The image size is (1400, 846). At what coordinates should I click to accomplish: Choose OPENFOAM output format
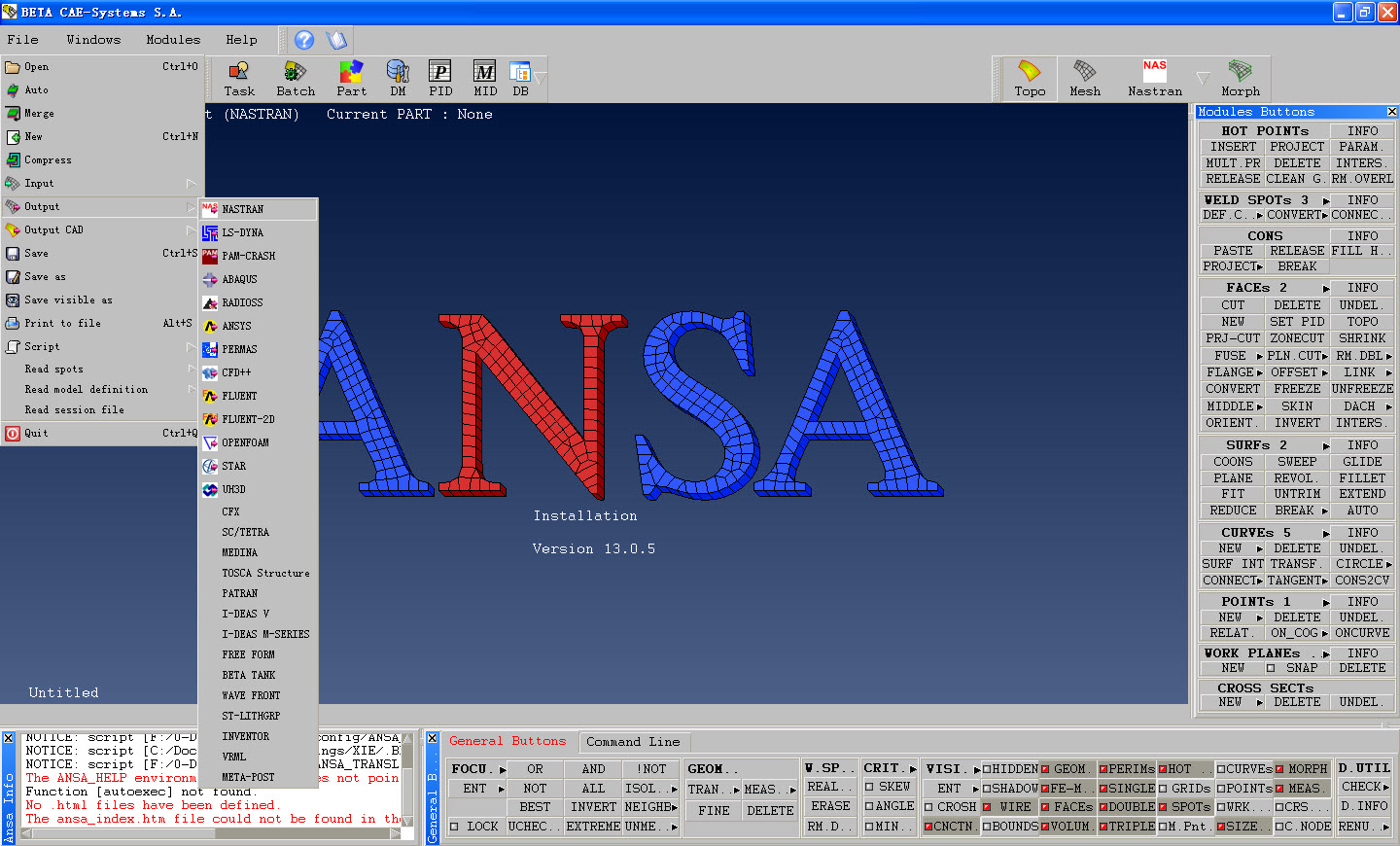(x=259, y=442)
